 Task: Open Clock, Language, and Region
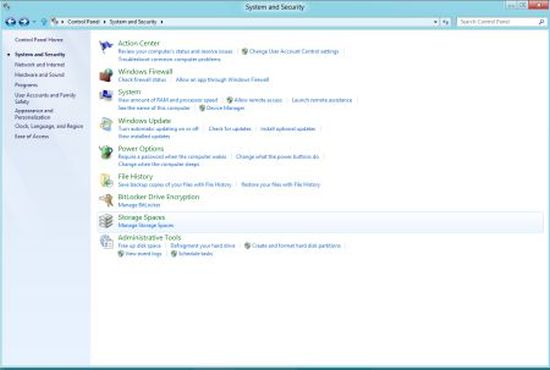[x=49, y=126]
